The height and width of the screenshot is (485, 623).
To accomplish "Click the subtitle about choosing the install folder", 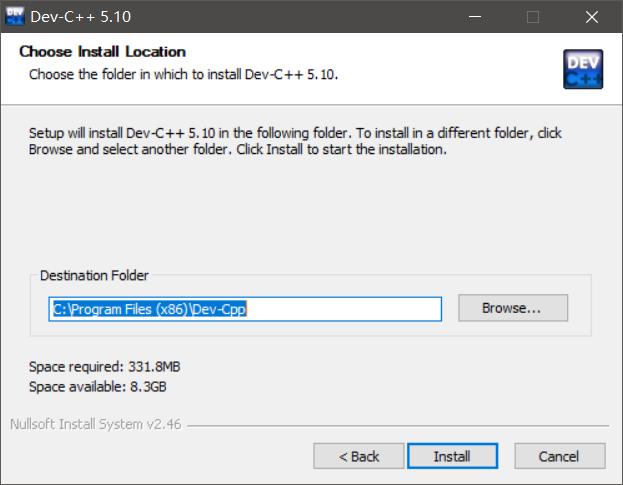I will click(x=184, y=74).
